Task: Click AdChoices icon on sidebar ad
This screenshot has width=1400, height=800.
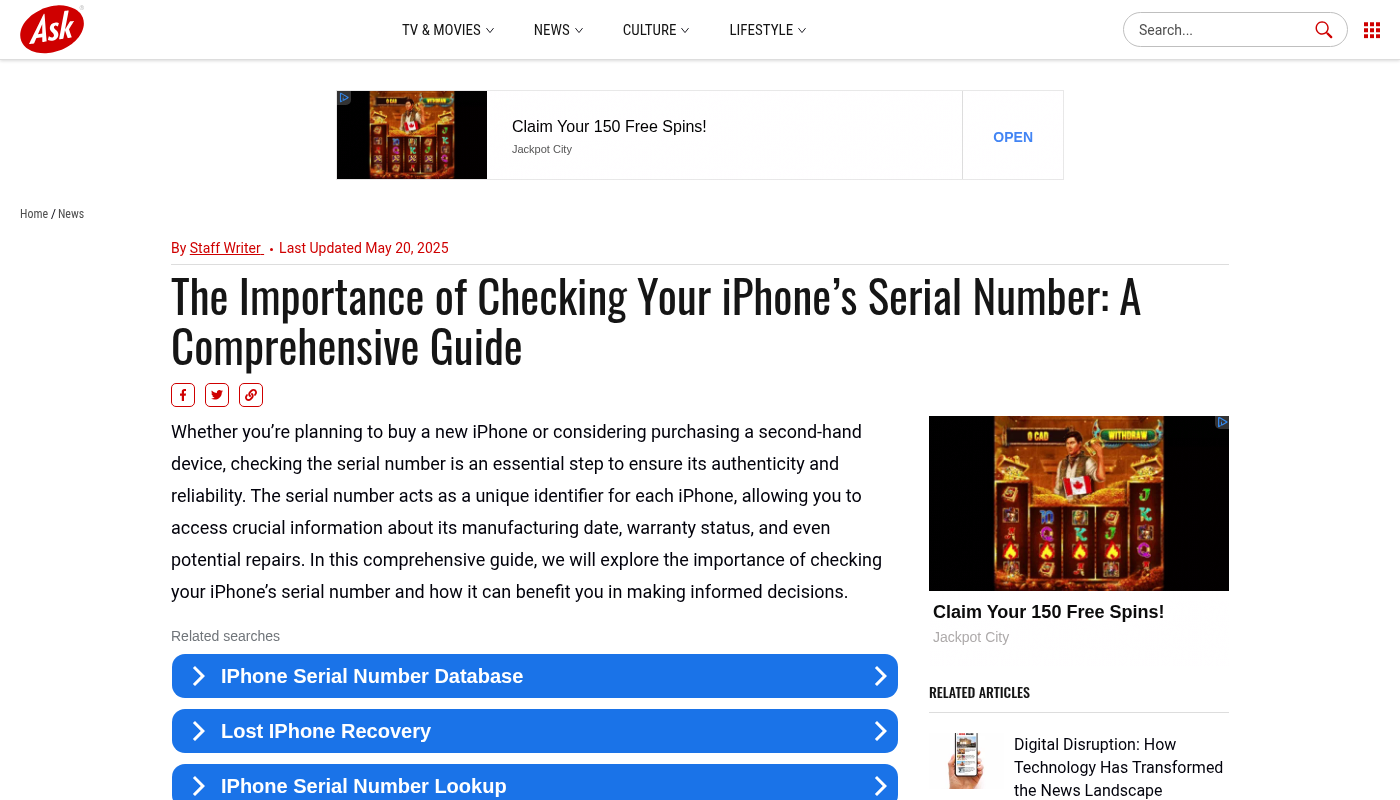Action: tap(1222, 423)
